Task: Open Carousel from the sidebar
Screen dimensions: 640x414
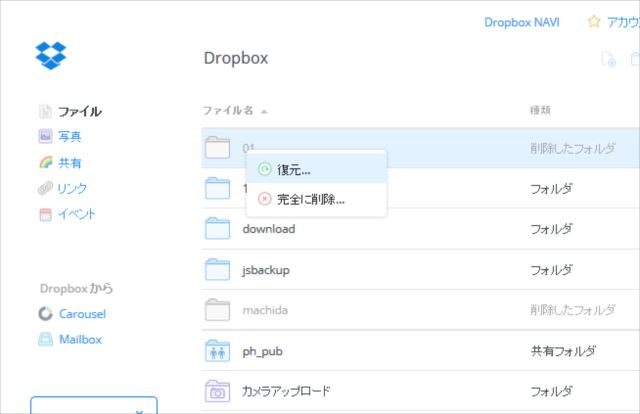Action: 82,314
